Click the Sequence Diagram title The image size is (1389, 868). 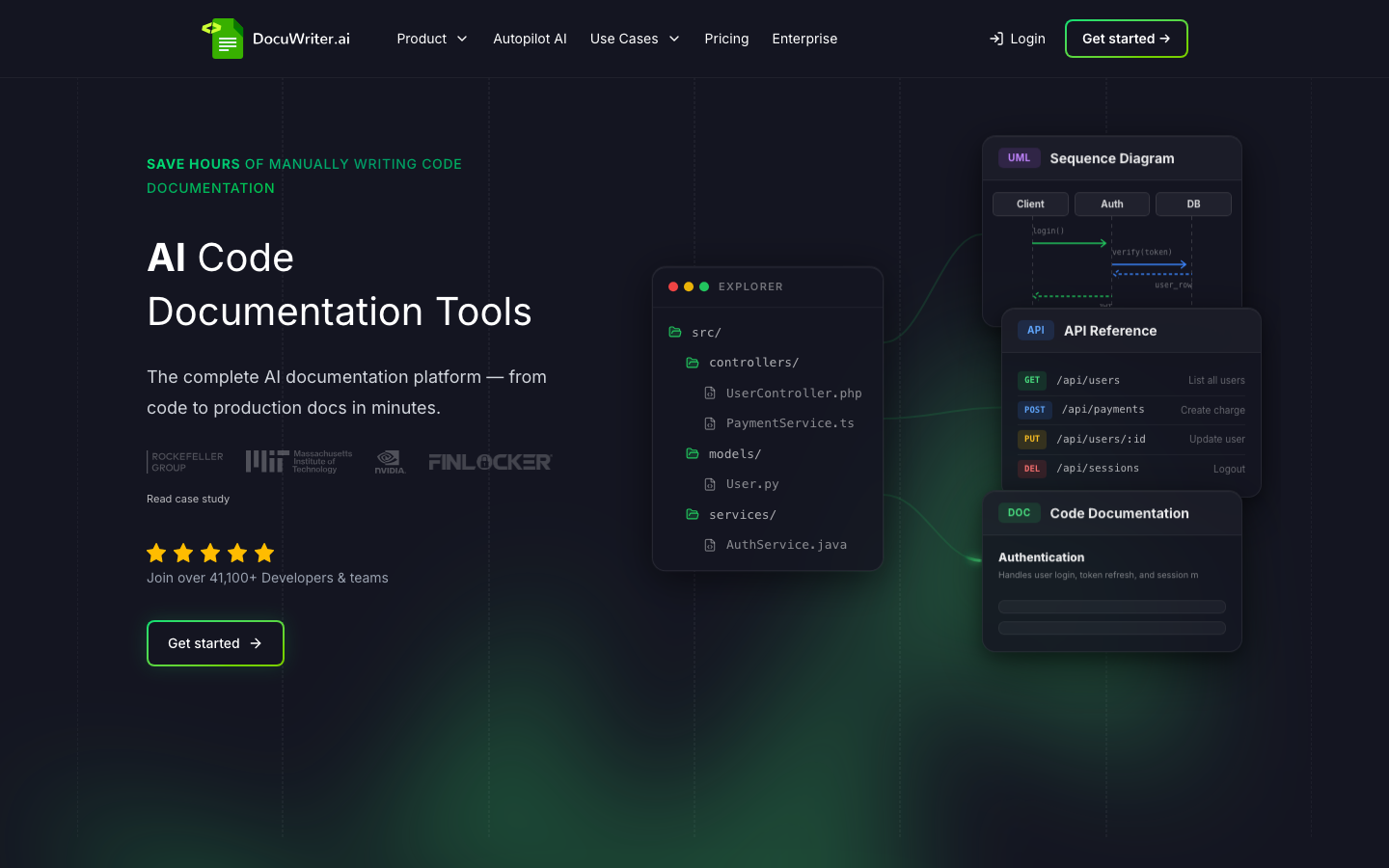point(1112,158)
